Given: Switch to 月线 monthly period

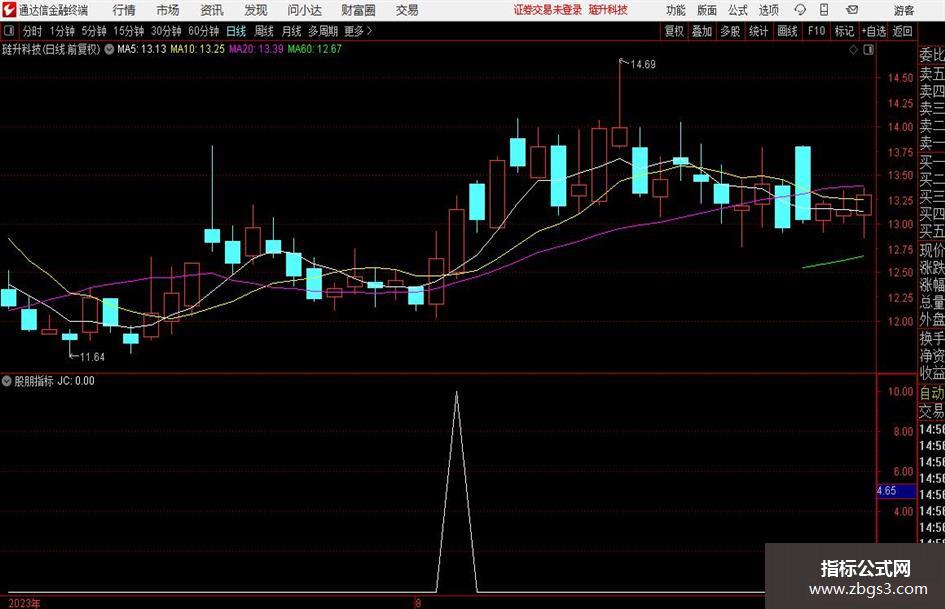Looking at the screenshot, I should 291,31.
